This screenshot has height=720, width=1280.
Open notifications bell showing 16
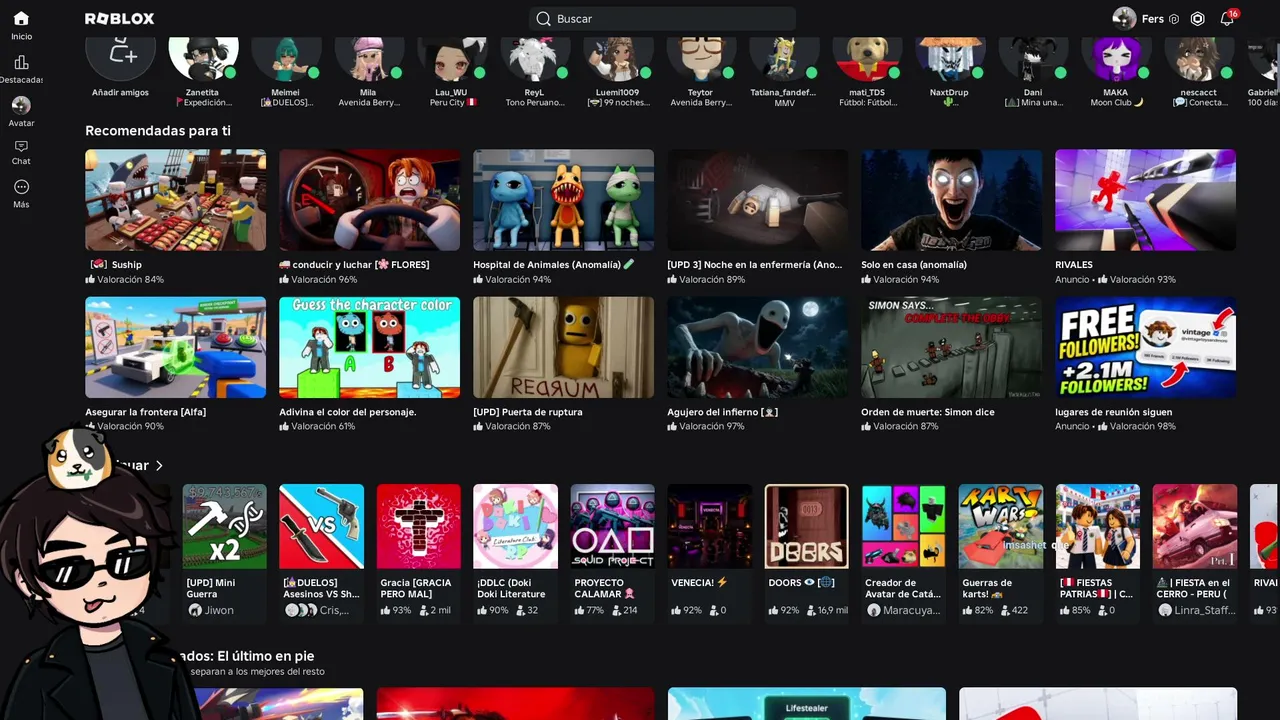(x=1227, y=19)
